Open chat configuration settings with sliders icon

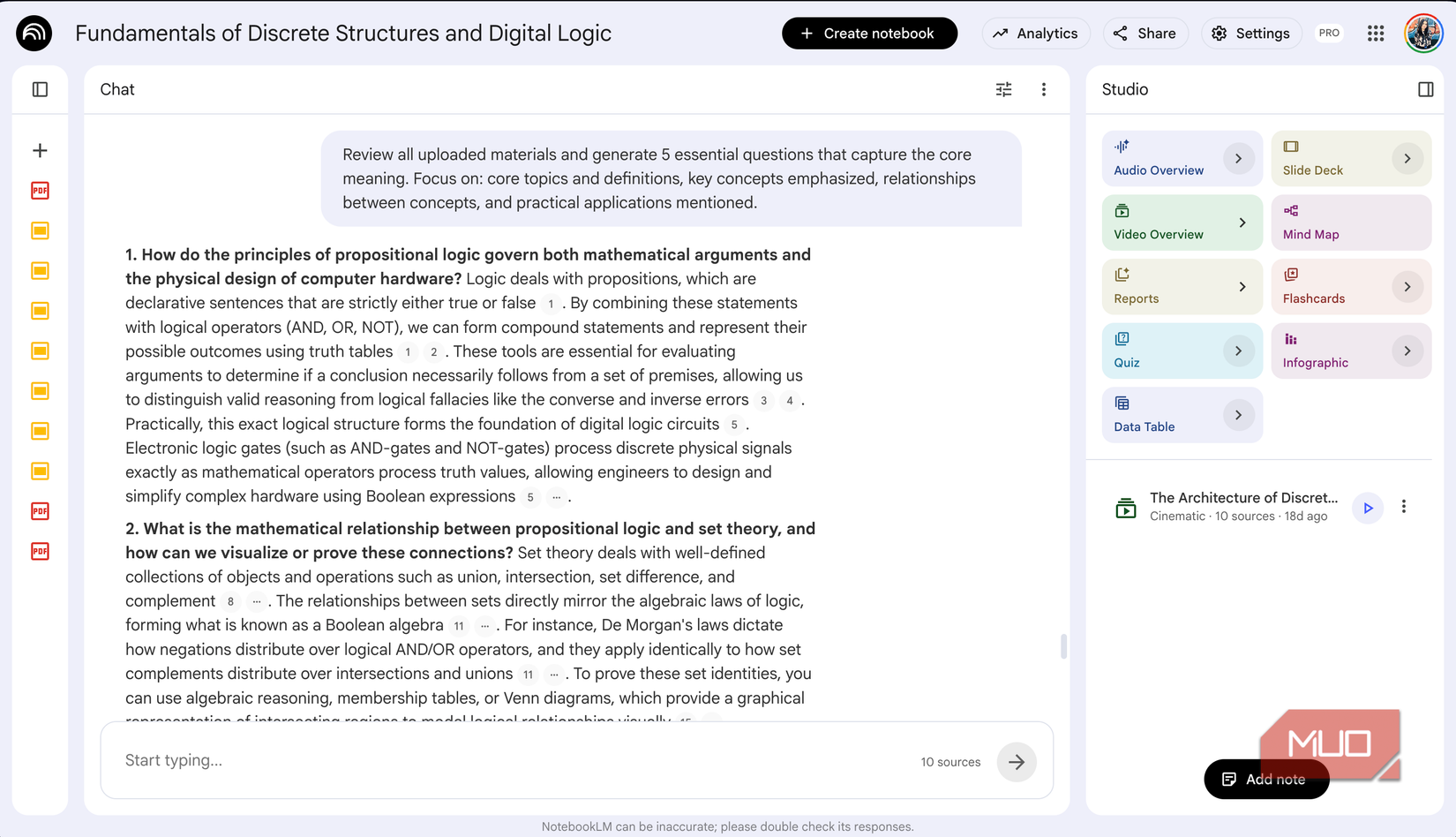coord(1002,89)
